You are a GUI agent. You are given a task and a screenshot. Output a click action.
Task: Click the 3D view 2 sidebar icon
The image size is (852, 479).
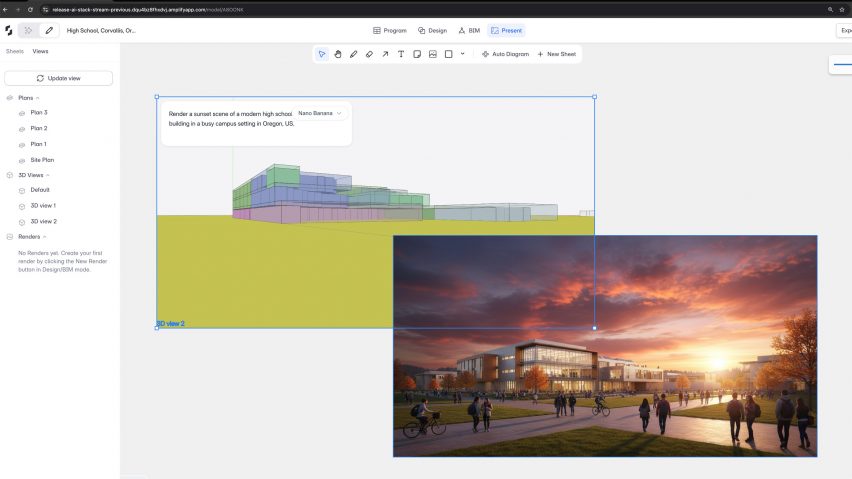point(22,222)
